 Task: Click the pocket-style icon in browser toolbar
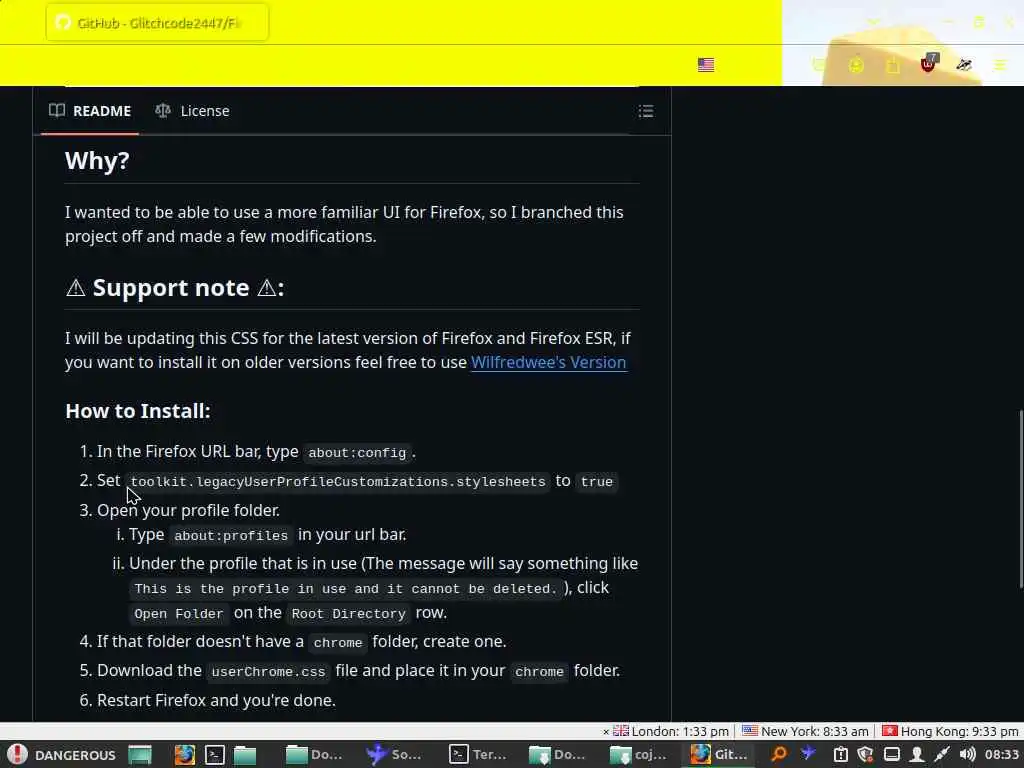tap(819, 65)
